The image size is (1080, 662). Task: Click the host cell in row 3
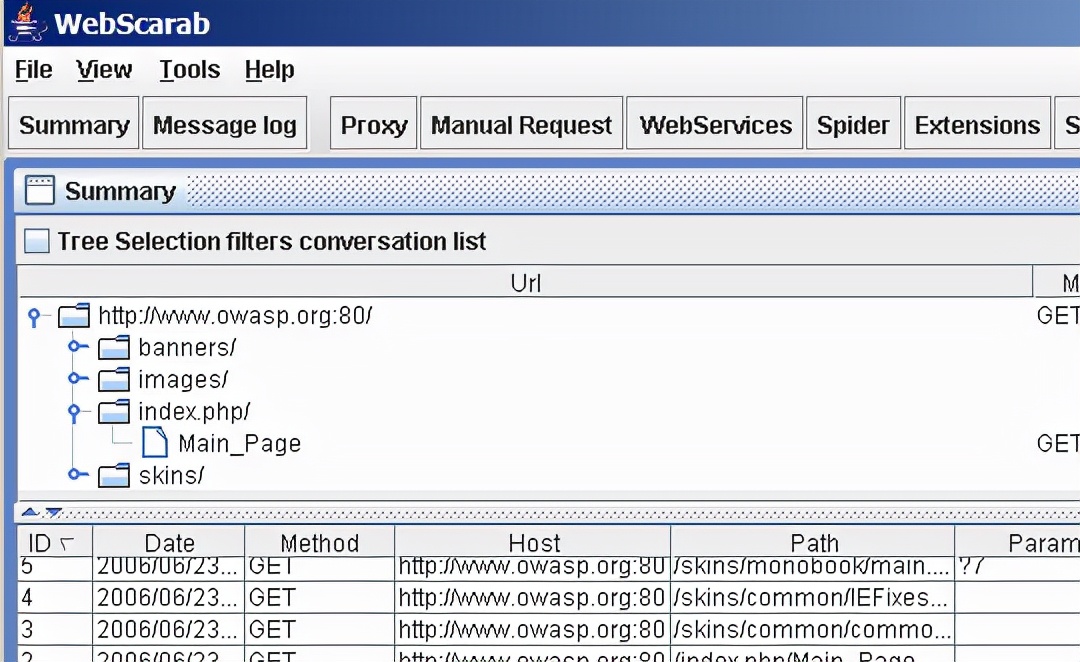click(533, 629)
